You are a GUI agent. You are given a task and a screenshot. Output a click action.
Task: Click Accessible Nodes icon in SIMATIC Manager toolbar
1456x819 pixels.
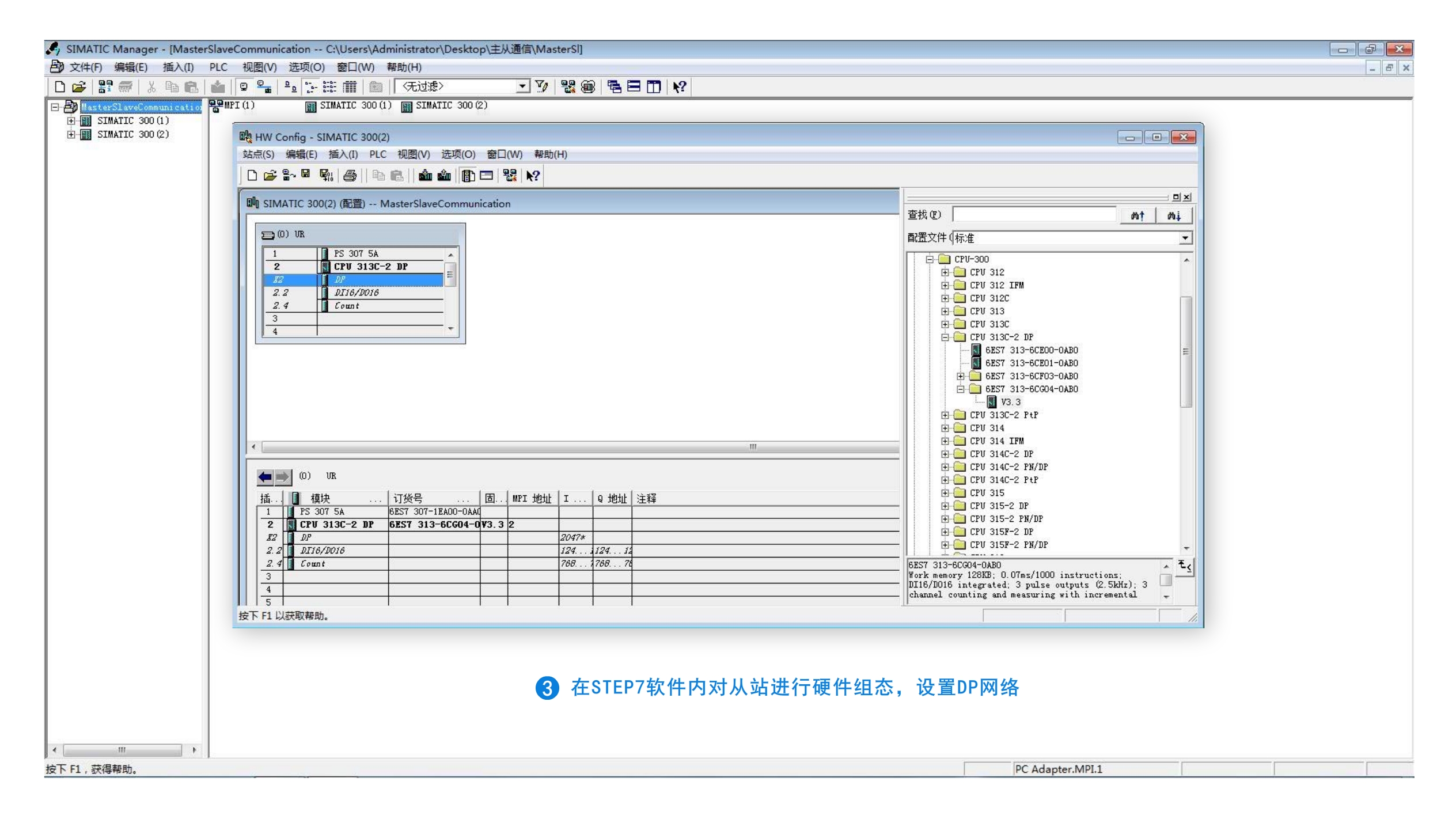point(105,86)
